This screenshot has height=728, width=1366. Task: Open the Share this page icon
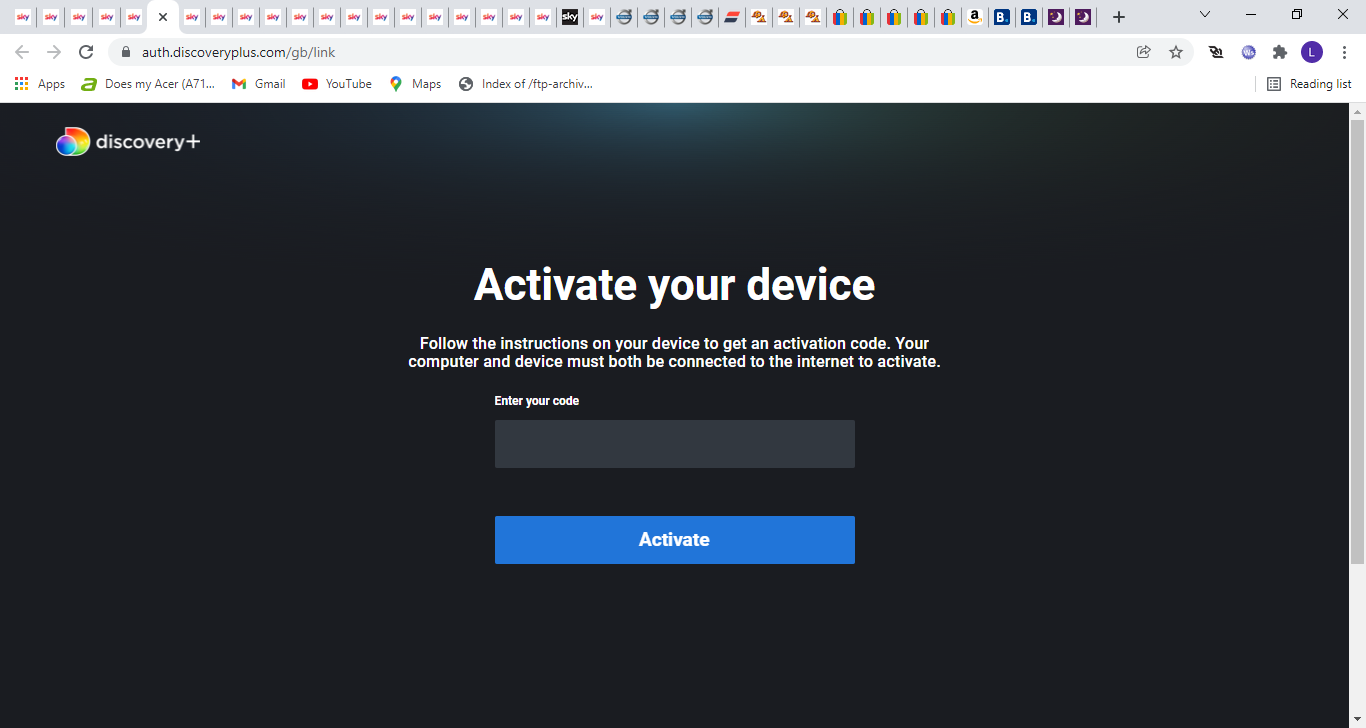tap(1144, 52)
